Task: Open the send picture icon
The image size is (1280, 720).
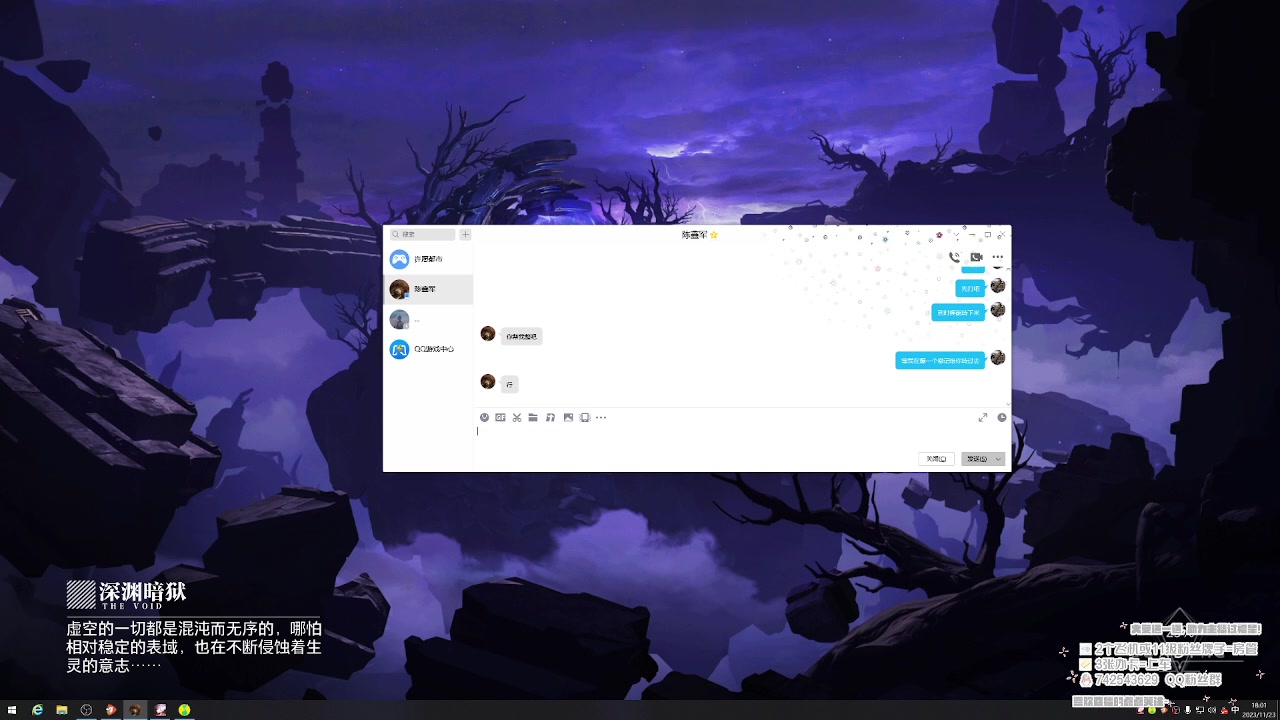Action: coord(568,417)
